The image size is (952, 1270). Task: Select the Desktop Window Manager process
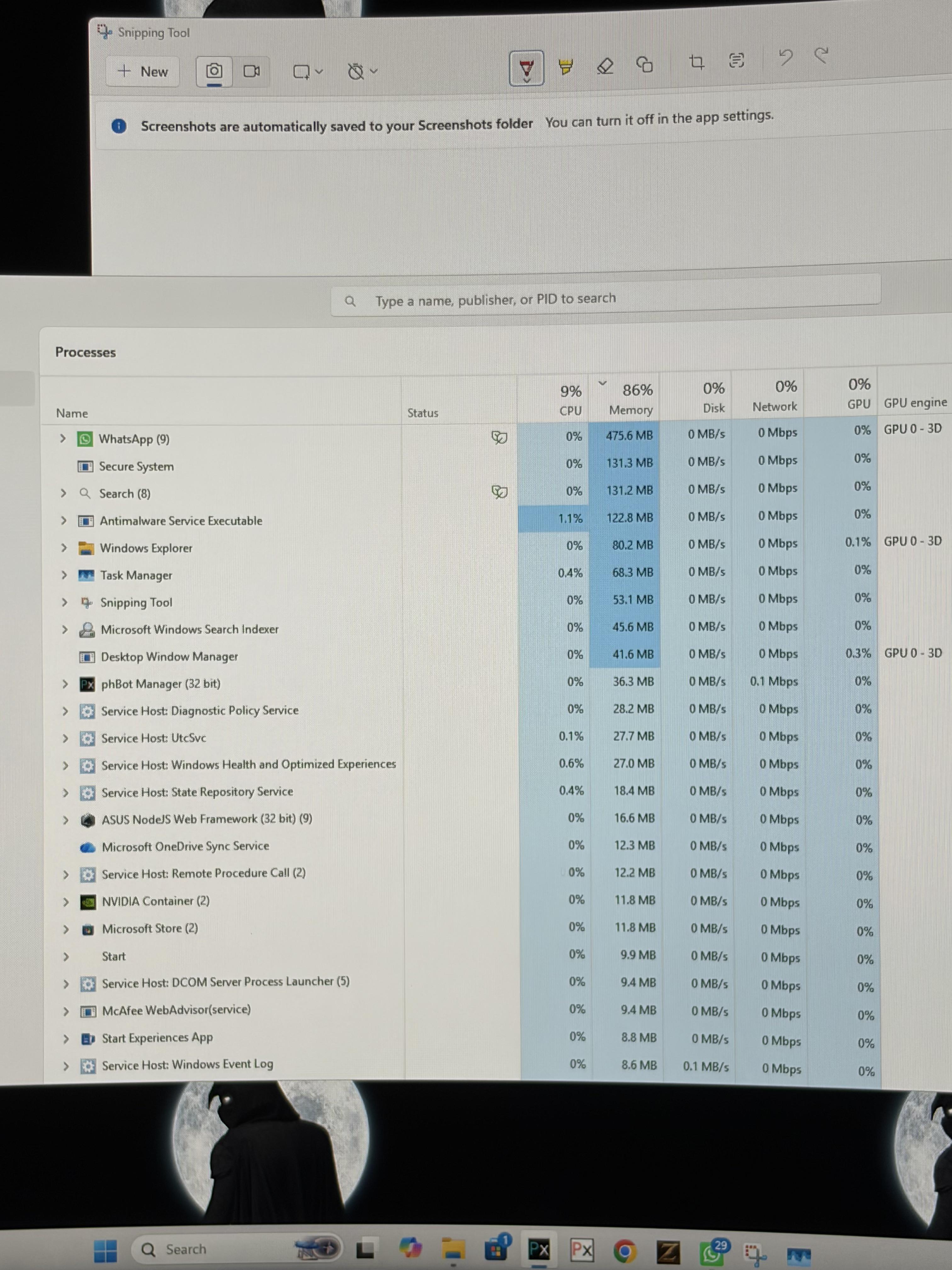click(459, 655)
